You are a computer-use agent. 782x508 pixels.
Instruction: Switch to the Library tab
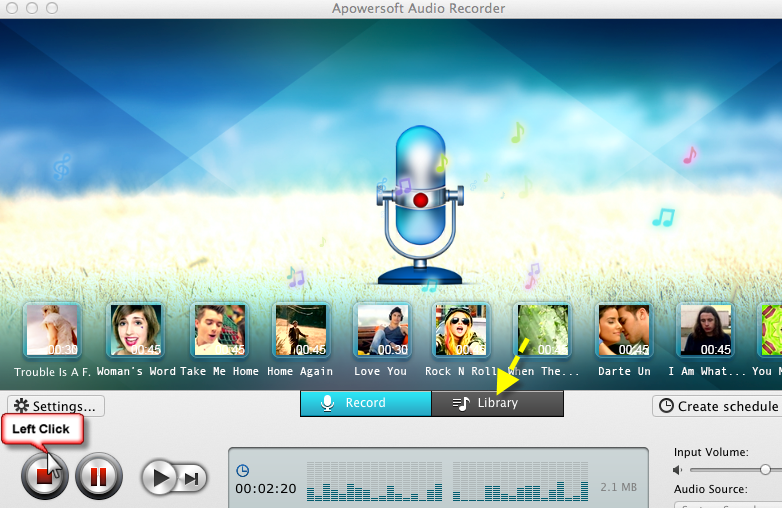pos(497,403)
